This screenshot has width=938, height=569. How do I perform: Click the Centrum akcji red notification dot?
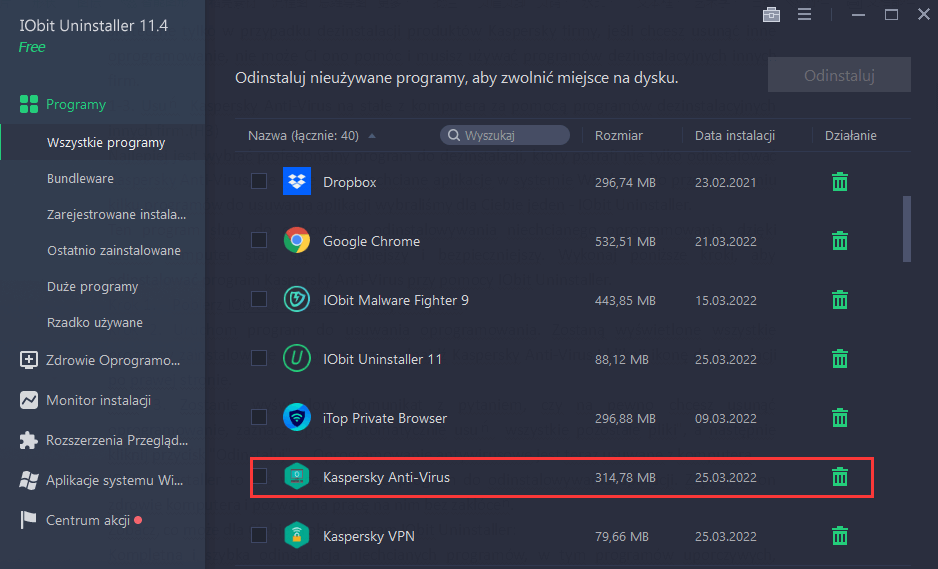[x=138, y=520]
